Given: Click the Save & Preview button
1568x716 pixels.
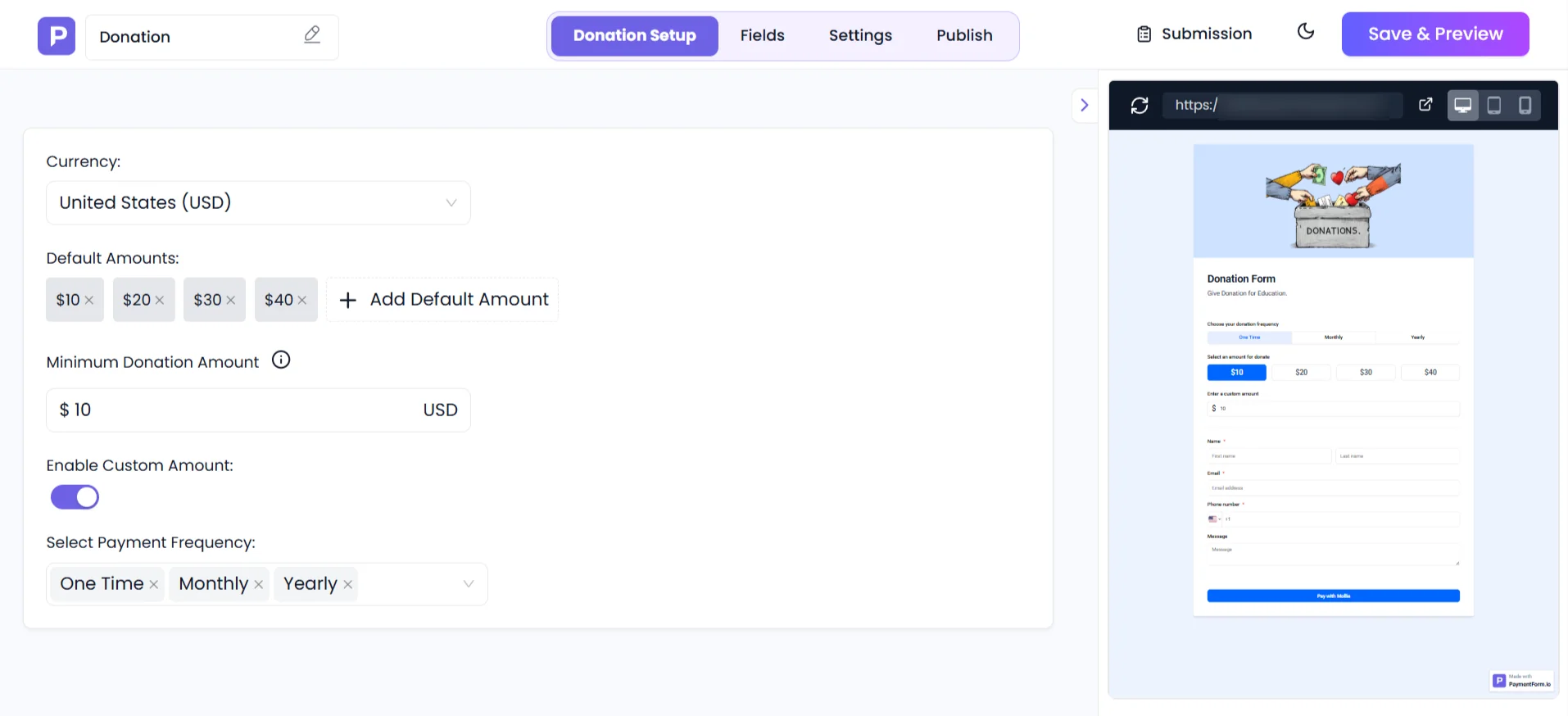Looking at the screenshot, I should coord(1435,34).
